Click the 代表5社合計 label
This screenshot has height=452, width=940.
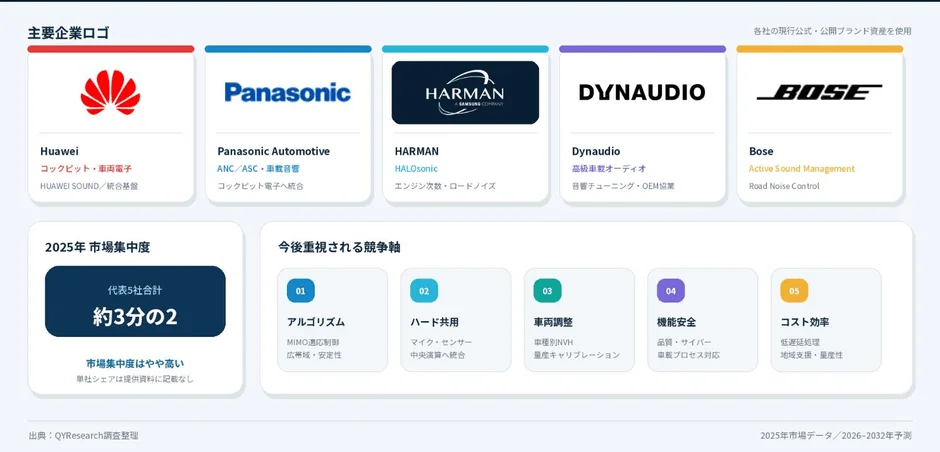[x=135, y=290]
